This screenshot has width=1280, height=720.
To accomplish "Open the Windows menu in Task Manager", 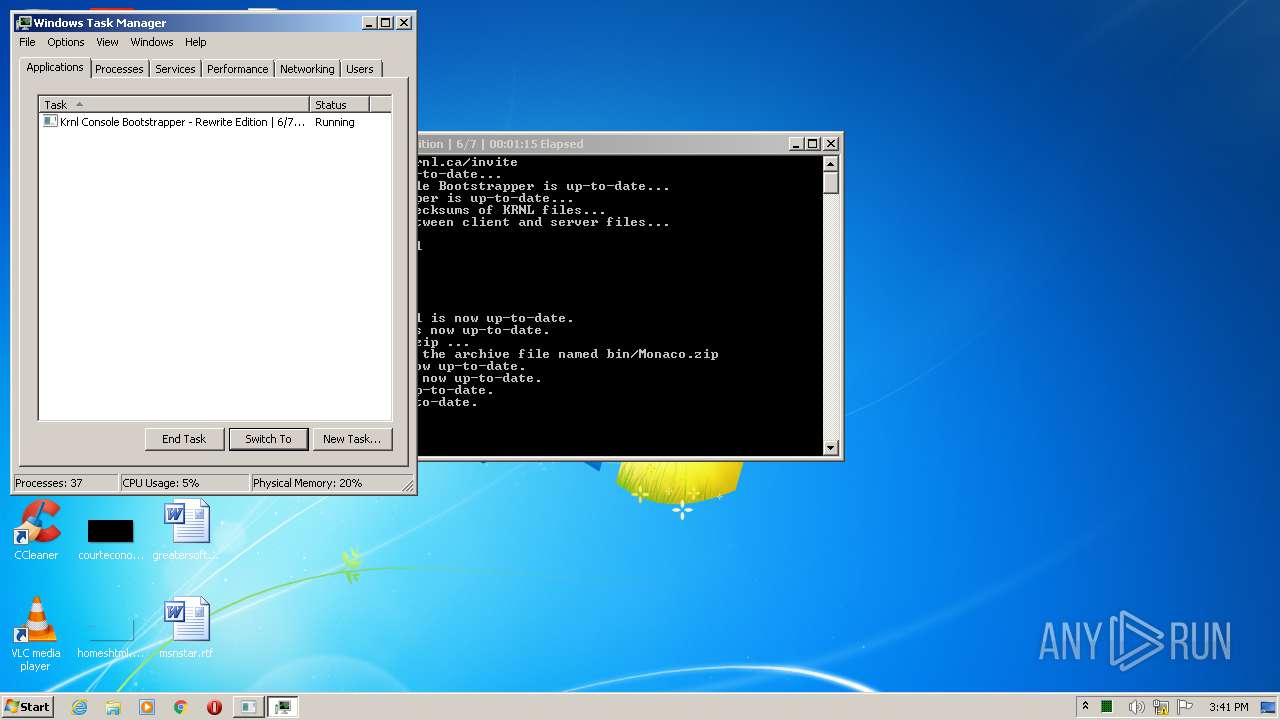I will 152,42.
